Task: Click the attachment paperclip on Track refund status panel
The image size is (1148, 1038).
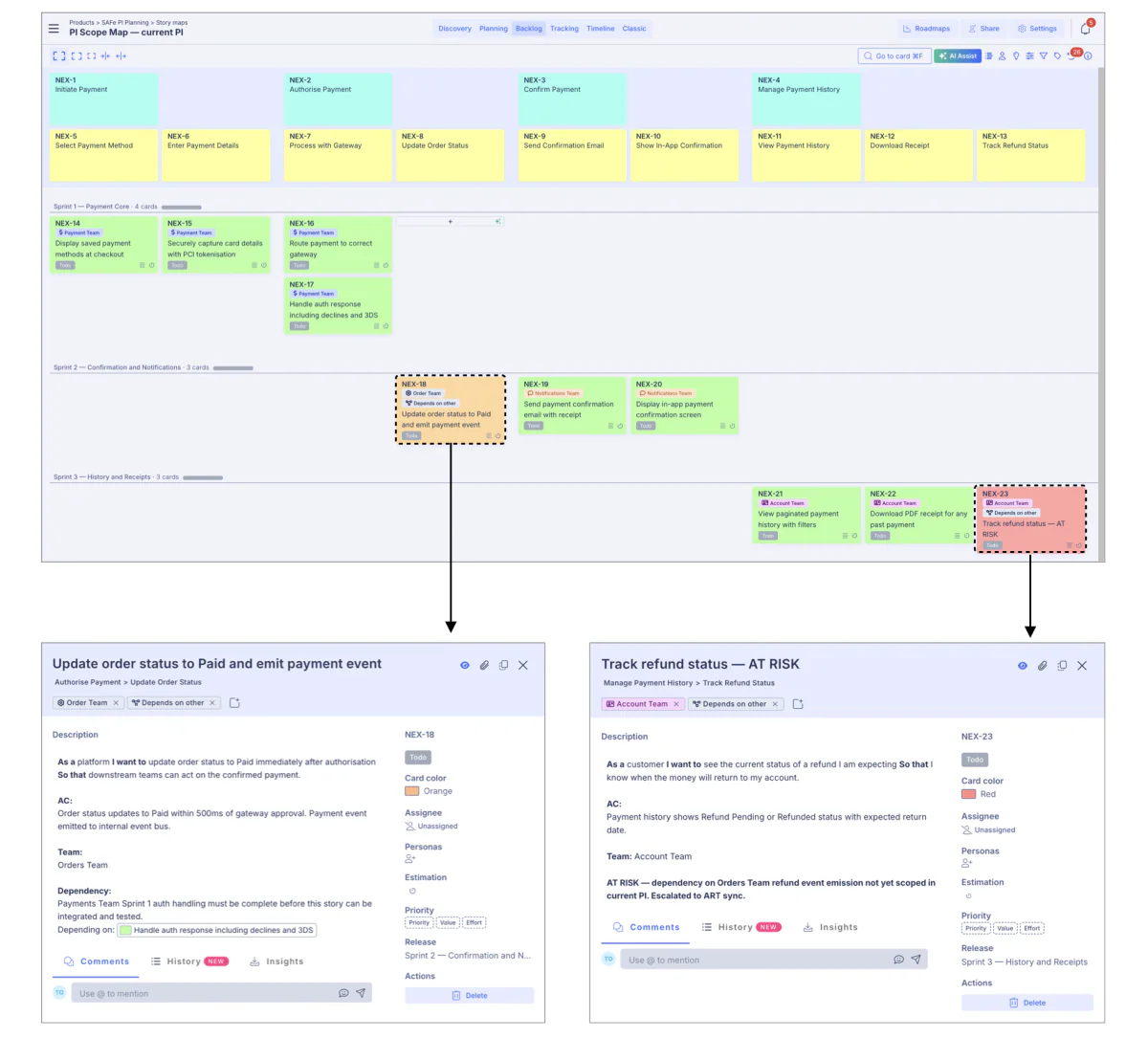Action: click(x=1043, y=666)
